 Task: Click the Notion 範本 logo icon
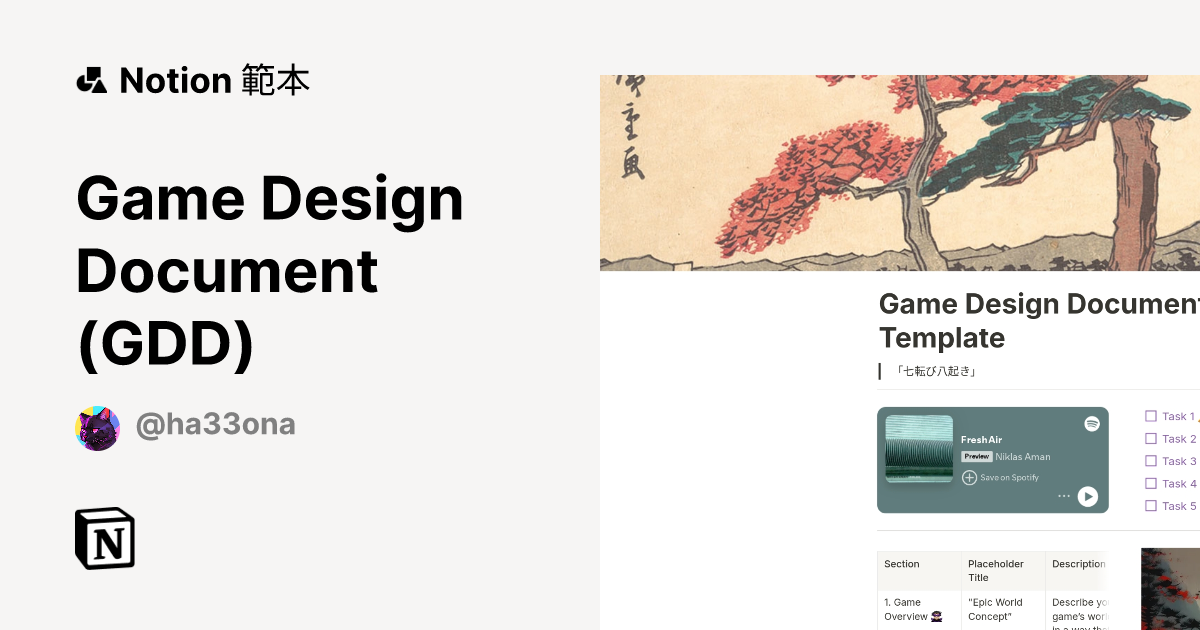point(91,79)
